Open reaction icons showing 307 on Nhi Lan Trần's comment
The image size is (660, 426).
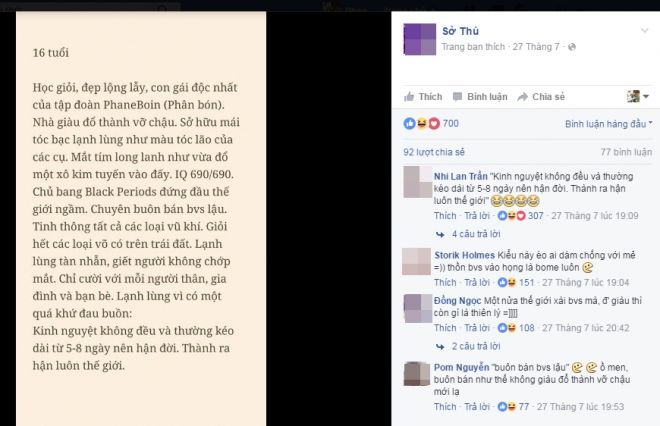[x=511, y=216]
